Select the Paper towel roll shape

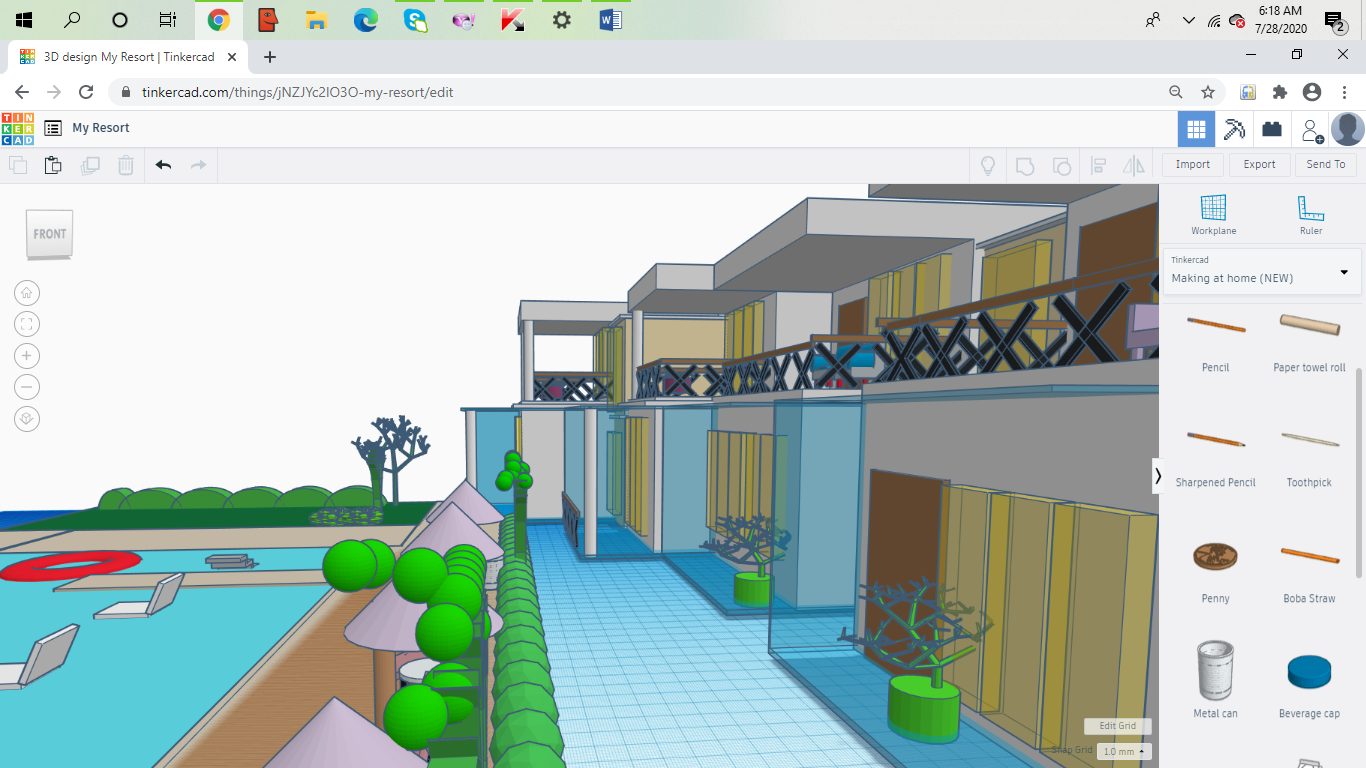coord(1309,342)
